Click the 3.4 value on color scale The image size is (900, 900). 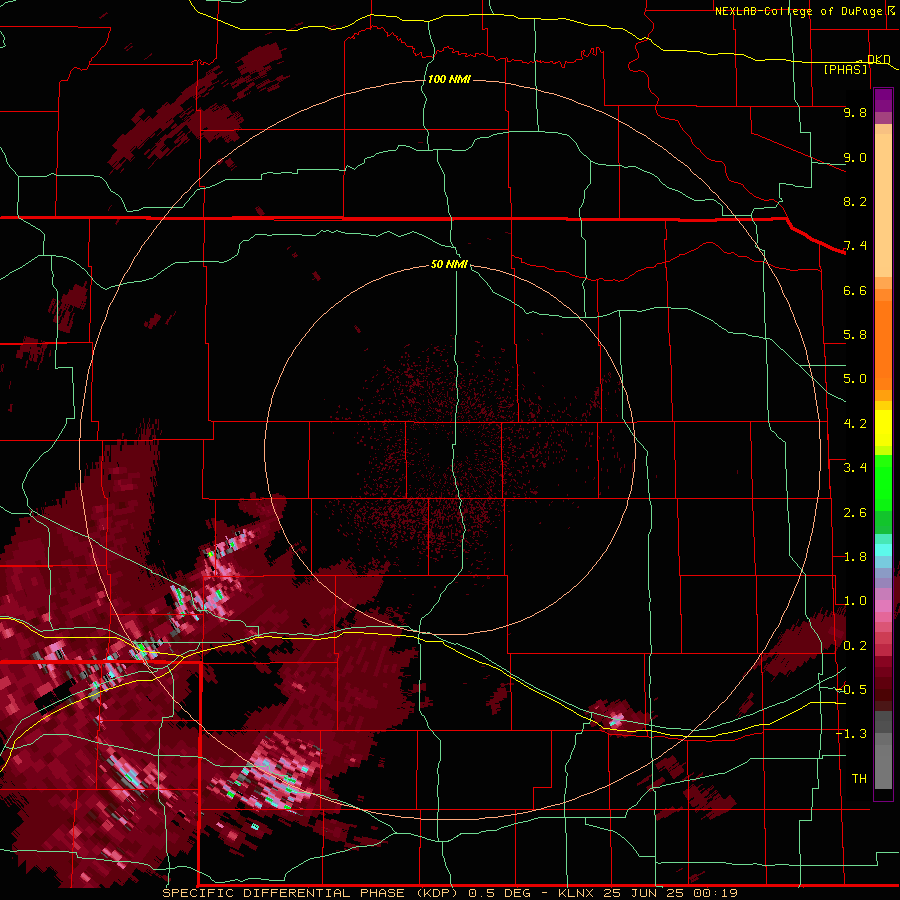[855, 468]
